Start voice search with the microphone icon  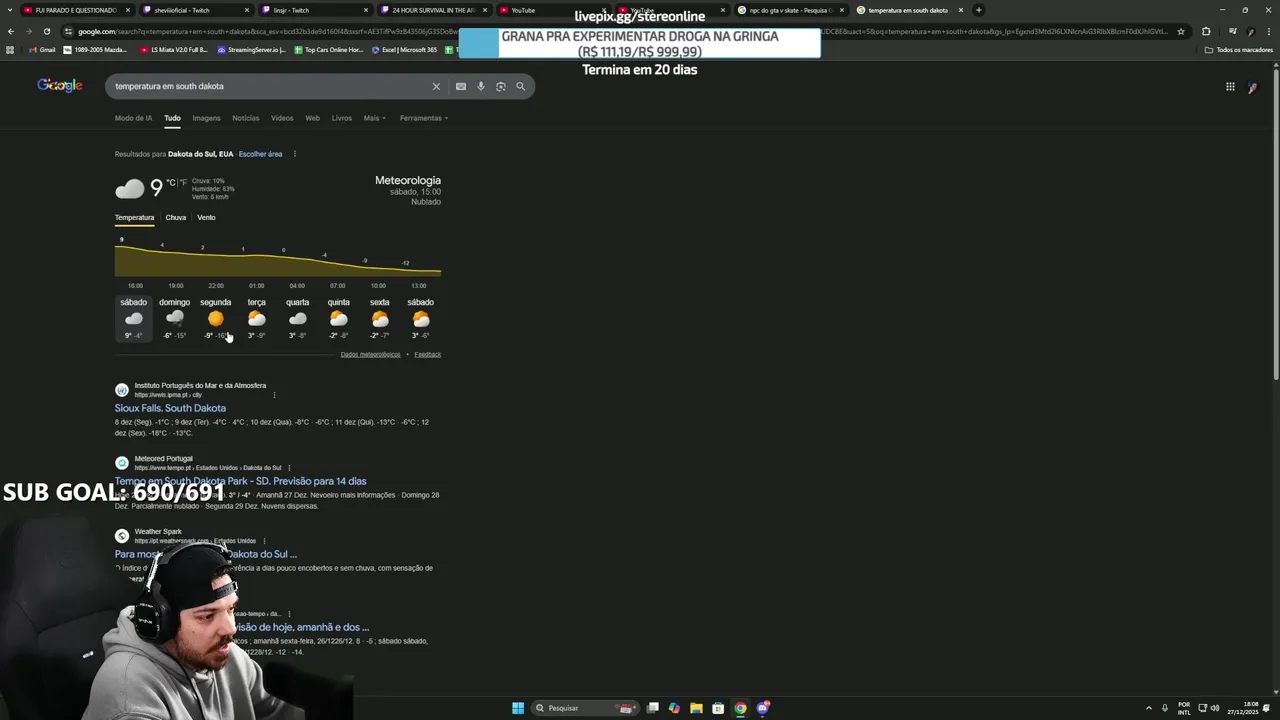481,86
